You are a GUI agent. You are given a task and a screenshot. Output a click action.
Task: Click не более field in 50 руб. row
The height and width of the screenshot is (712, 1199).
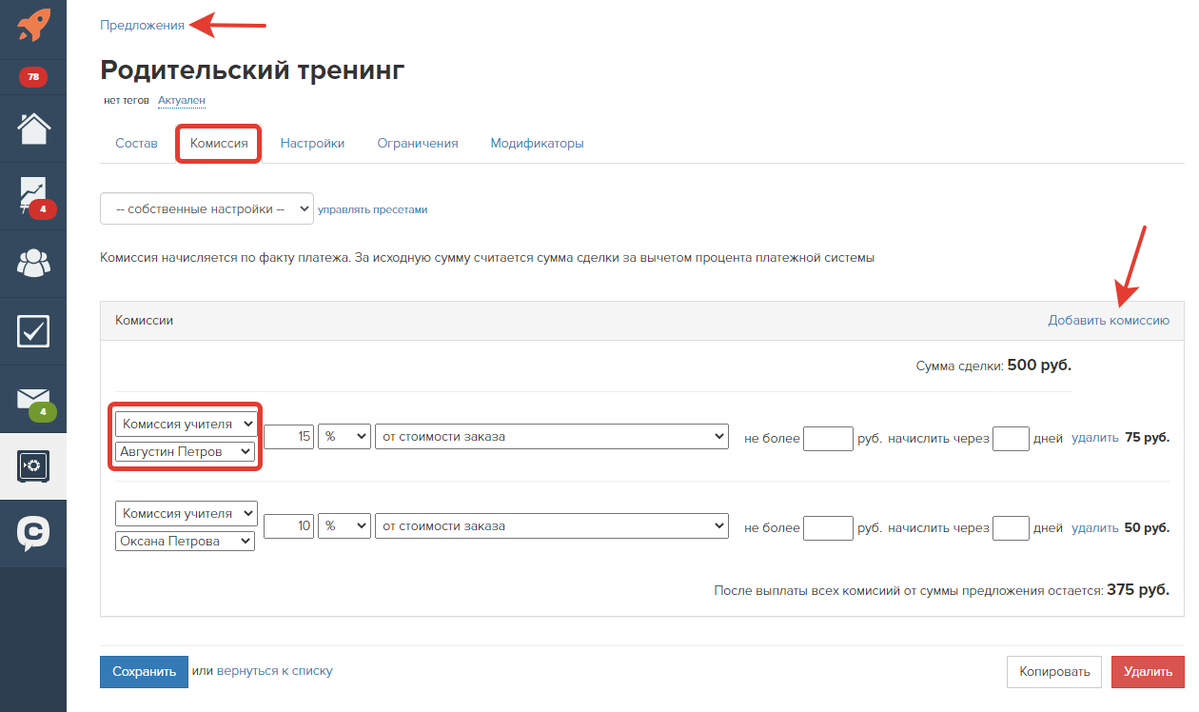828,528
